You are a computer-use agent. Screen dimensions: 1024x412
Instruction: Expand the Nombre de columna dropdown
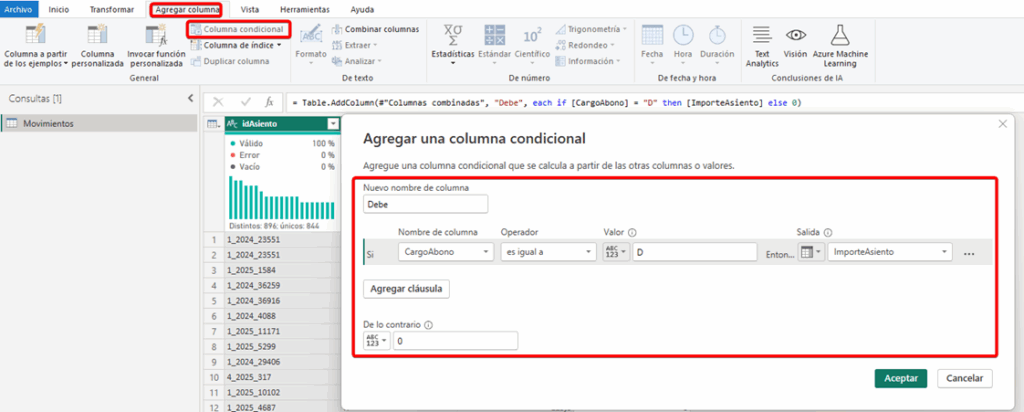click(445, 252)
